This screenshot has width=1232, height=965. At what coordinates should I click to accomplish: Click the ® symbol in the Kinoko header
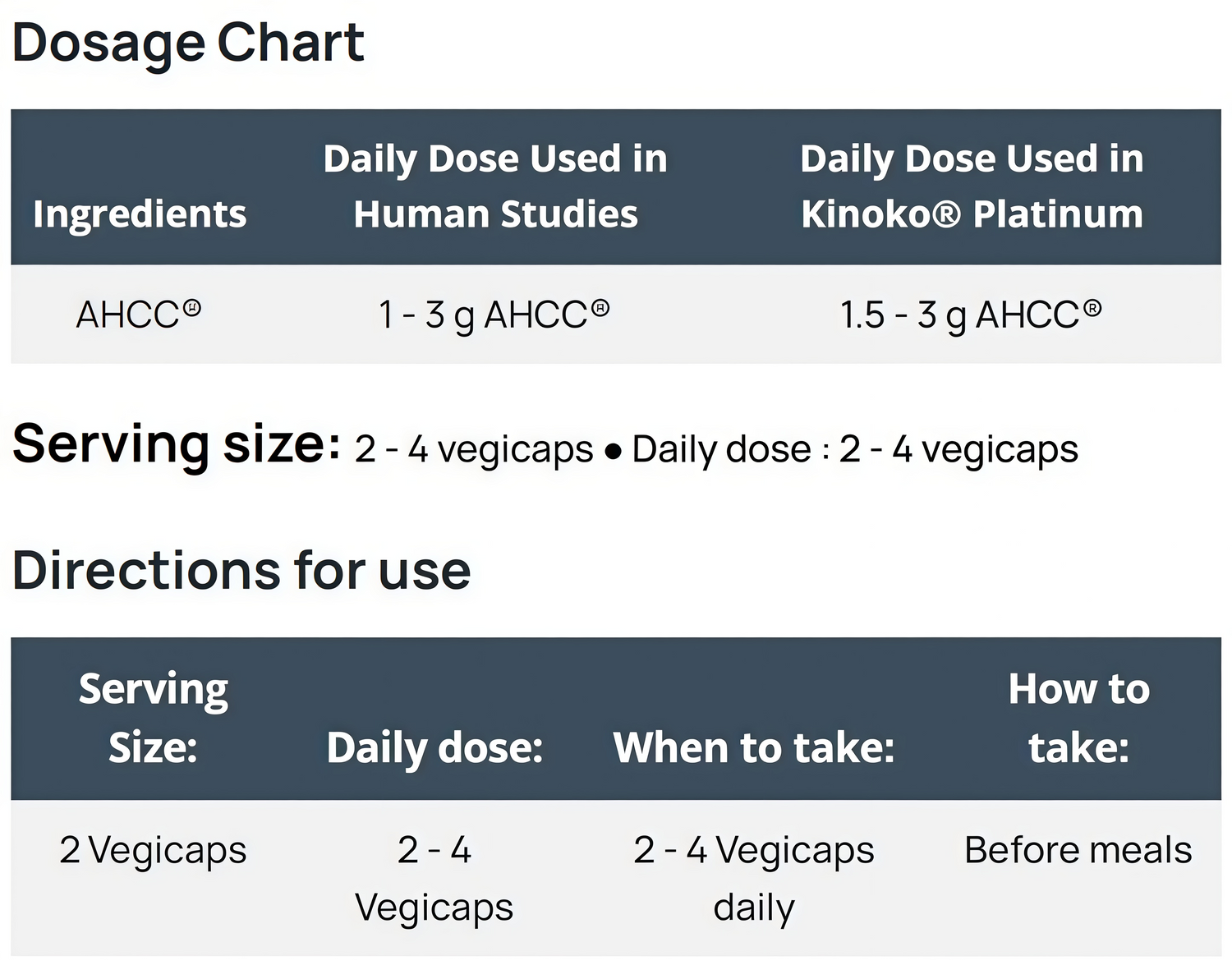point(947,215)
